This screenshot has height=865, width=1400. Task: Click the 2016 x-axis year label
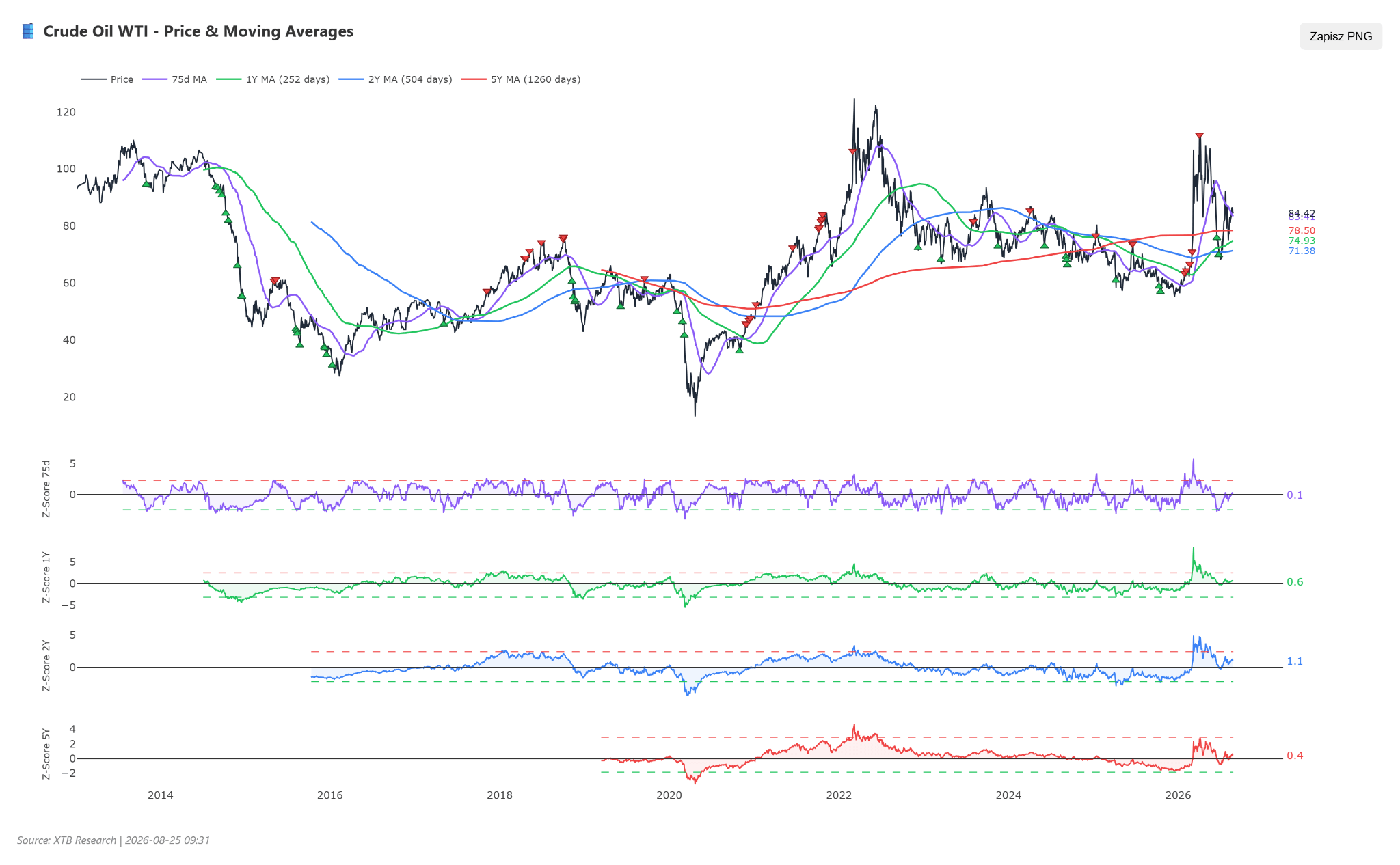[x=330, y=795]
